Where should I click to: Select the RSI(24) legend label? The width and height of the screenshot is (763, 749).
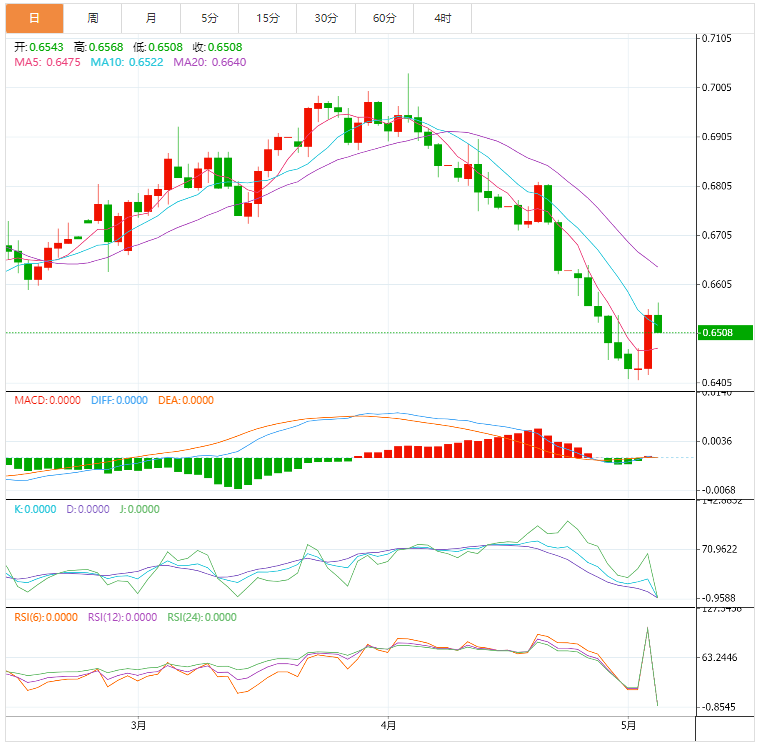click(x=202, y=617)
